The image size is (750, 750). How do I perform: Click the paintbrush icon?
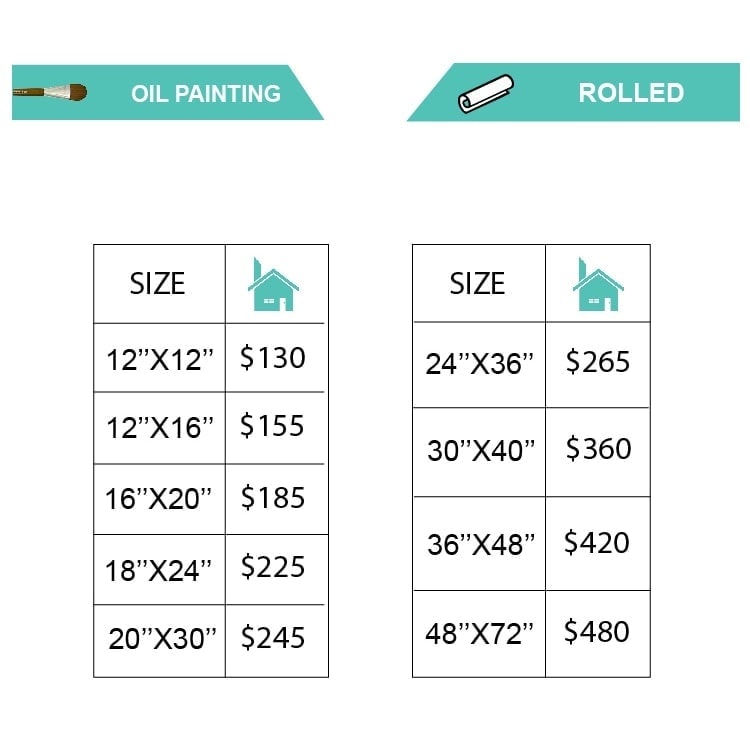click(50, 93)
